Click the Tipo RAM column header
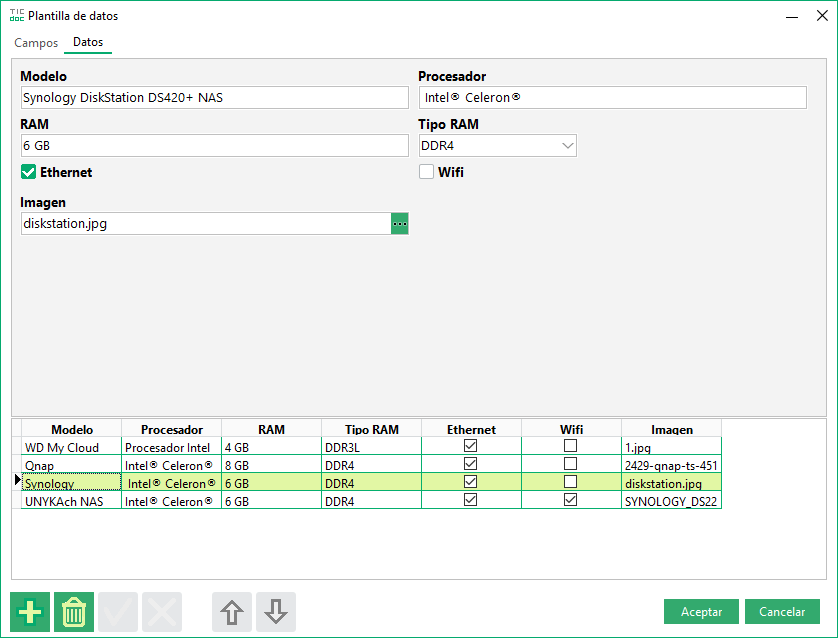 pos(371,429)
